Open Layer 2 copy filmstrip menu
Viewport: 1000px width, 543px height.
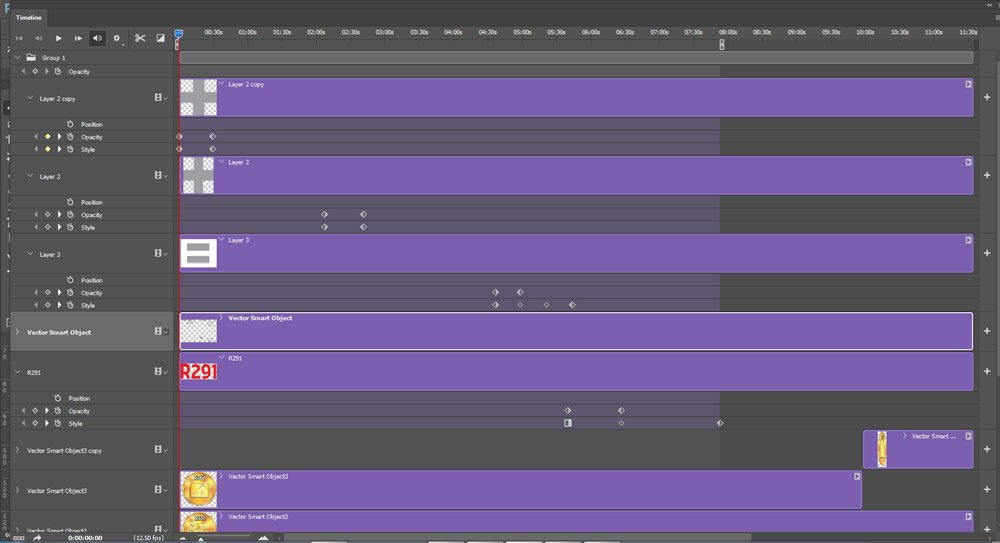[160, 98]
